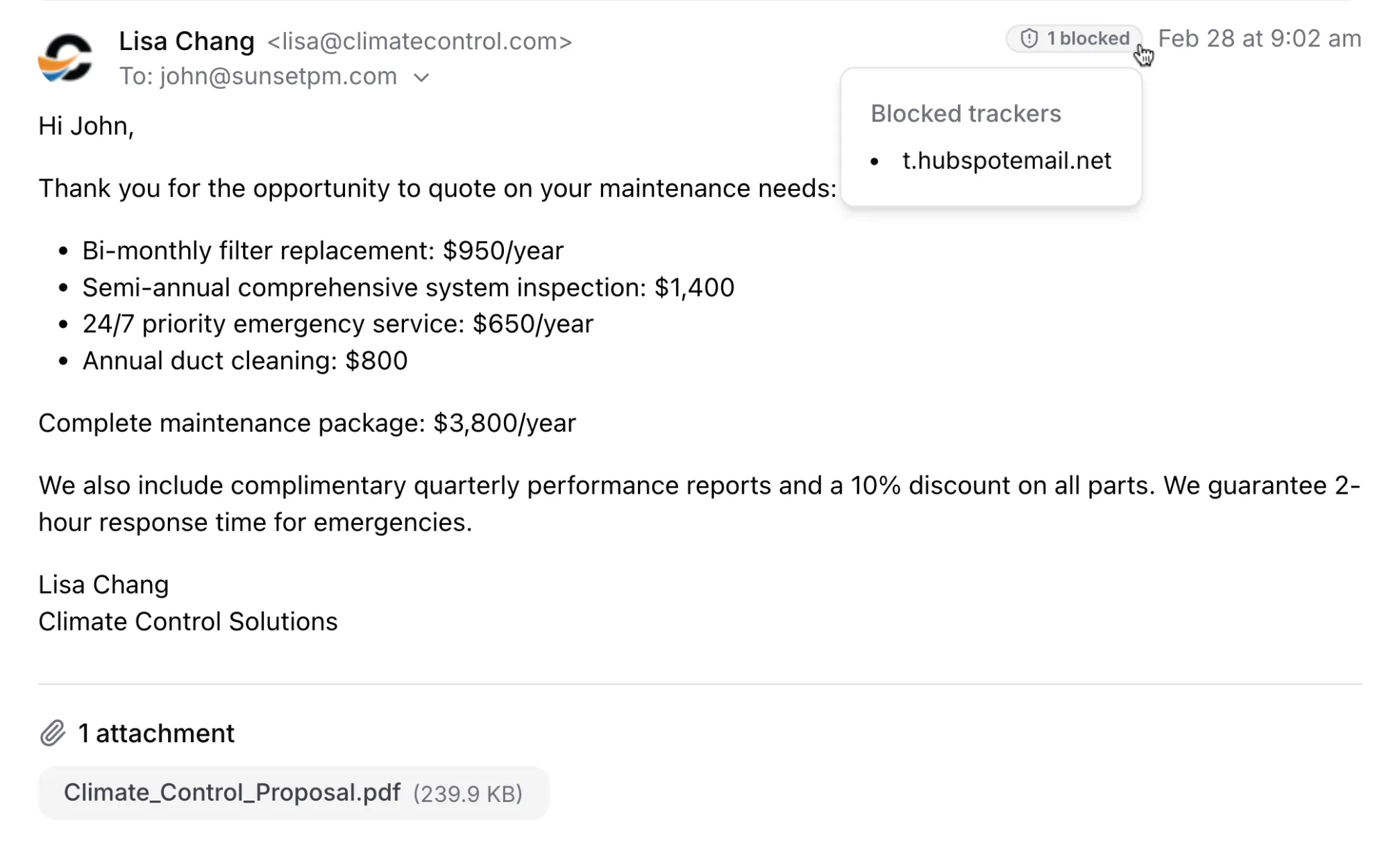
Task: Click the shield icon in blocked badge
Action: [x=1029, y=39]
